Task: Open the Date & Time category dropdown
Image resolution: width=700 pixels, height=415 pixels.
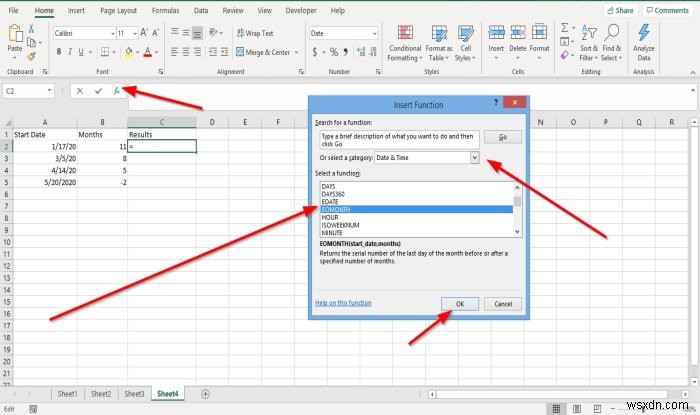Action: point(475,158)
